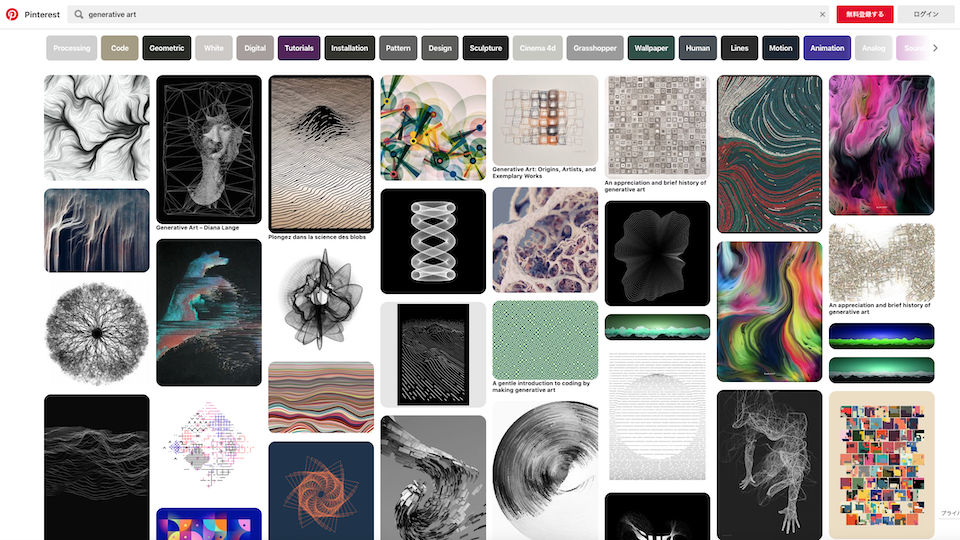Image resolution: width=960 pixels, height=540 pixels.
Task: Open the pink and magenta smoke pin
Action: pyautogui.click(x=882, y=145)
